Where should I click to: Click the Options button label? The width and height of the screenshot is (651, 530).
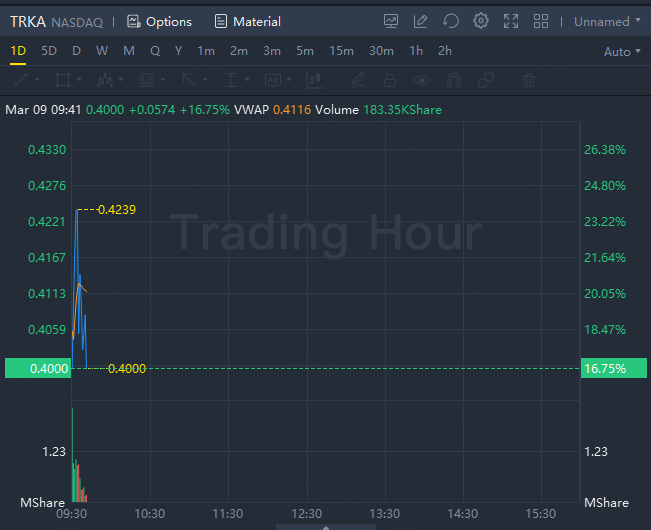pos(169,22)
